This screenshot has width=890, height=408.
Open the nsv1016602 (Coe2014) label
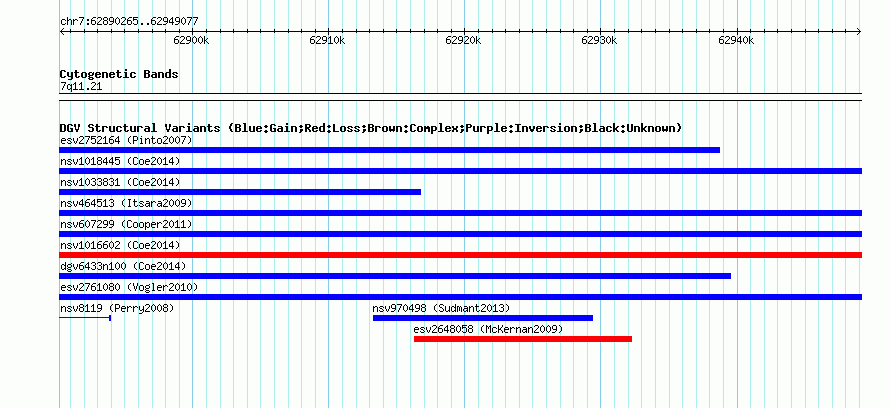pos(120,245)
